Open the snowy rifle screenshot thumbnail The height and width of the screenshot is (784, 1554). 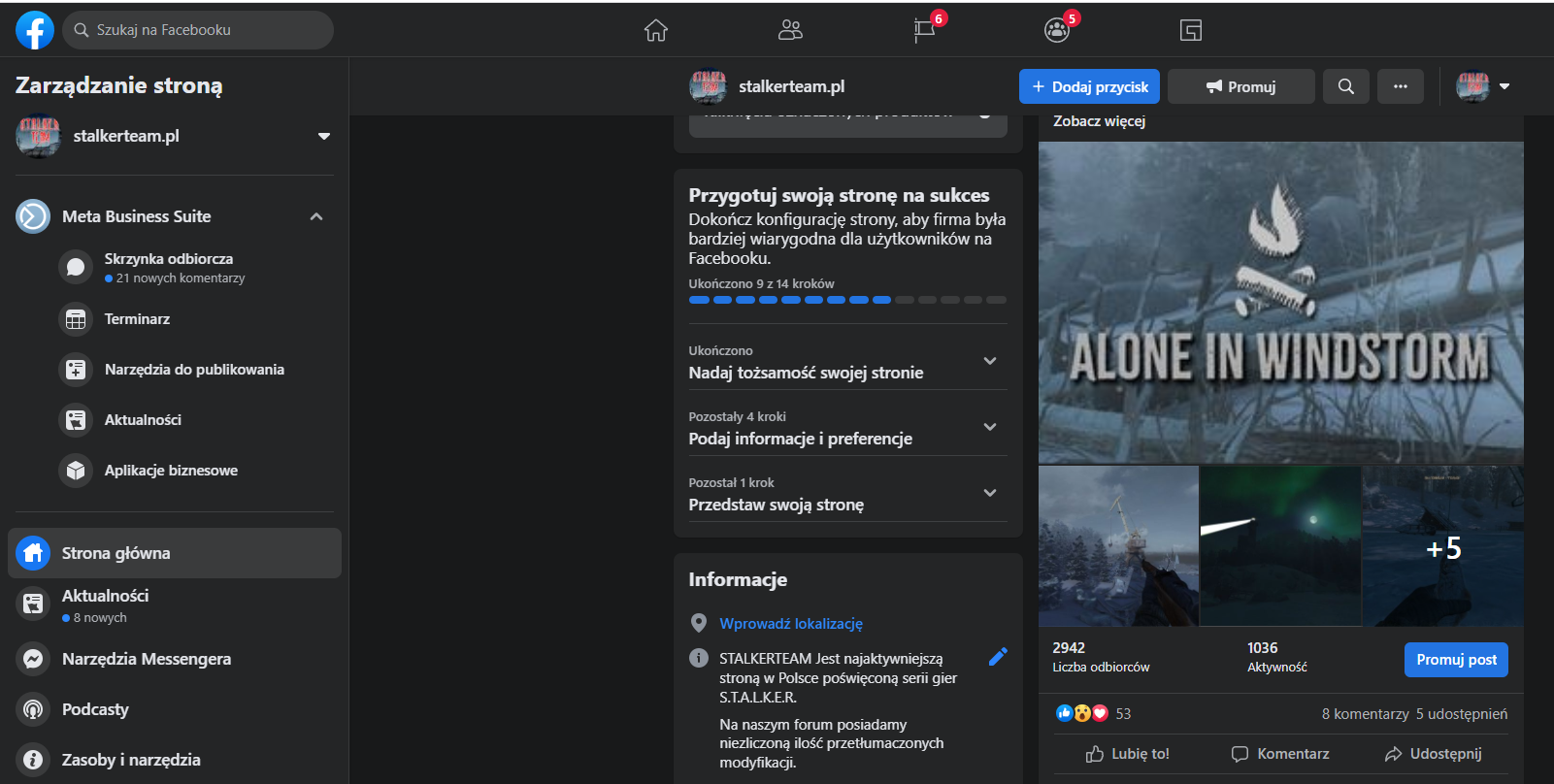1118,546
